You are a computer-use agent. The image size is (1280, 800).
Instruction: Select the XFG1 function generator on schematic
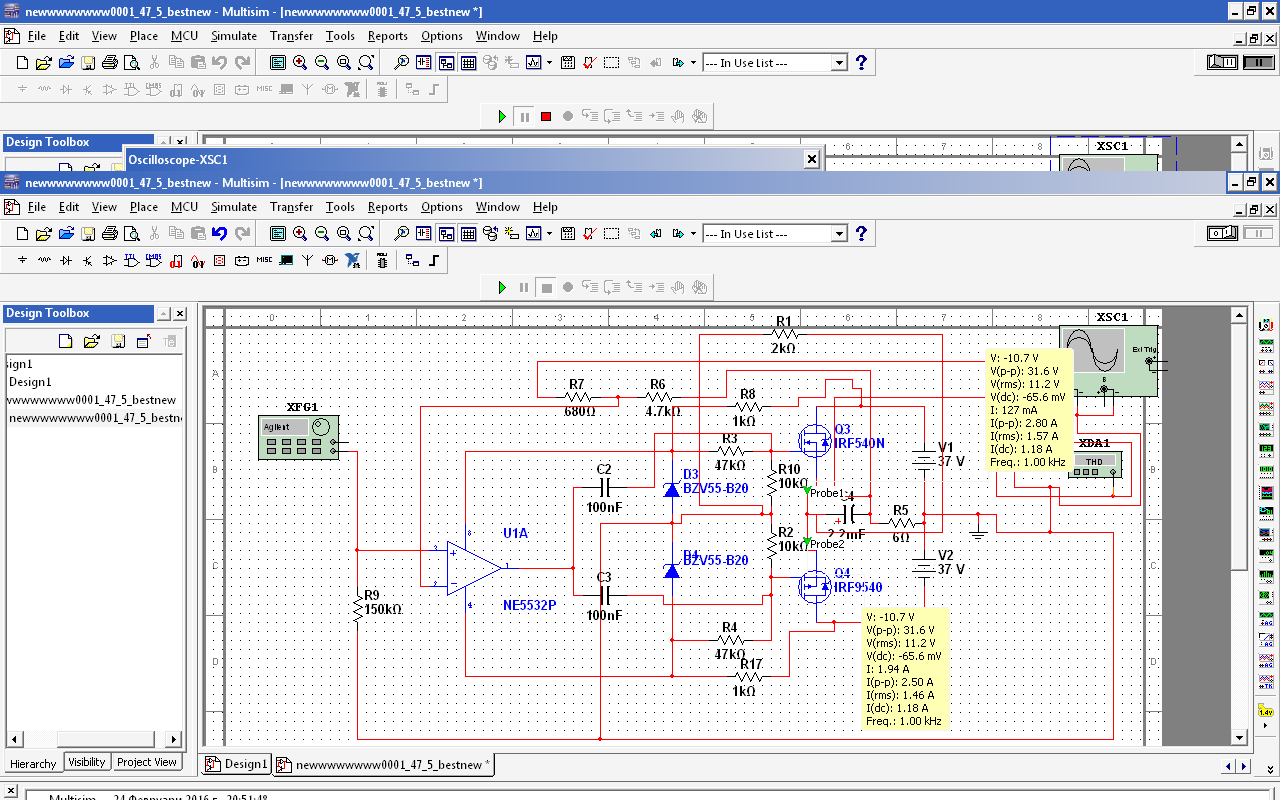point(298,437)
